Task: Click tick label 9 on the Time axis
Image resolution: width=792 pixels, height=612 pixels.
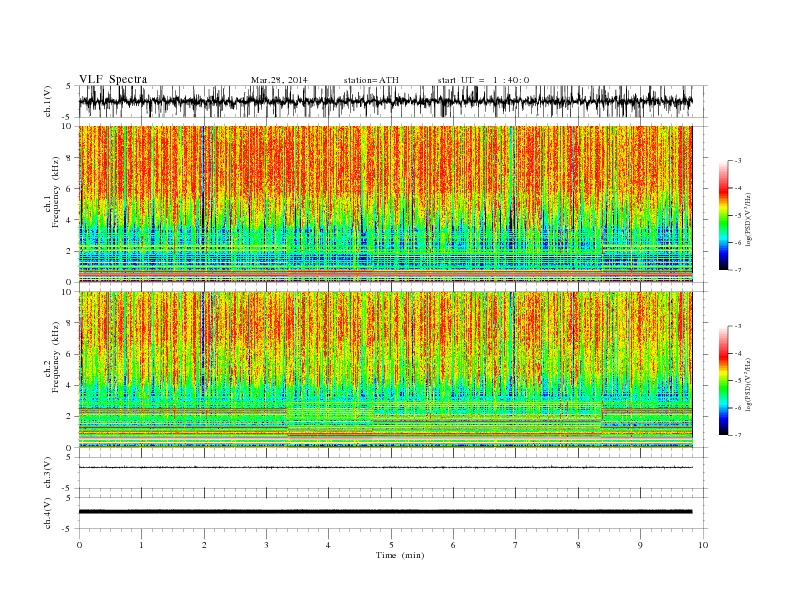Action: tap(640, 545)
